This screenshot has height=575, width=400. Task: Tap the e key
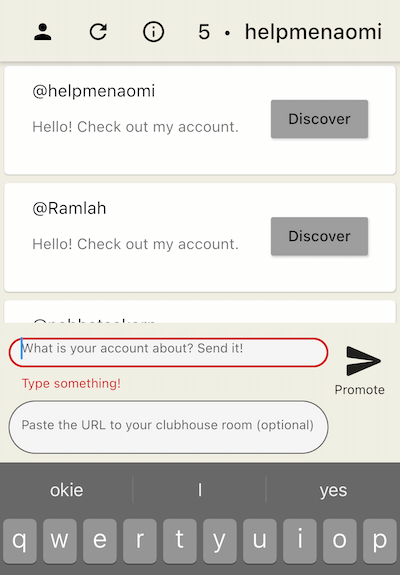pyautogui.click(x=100, y=541)
